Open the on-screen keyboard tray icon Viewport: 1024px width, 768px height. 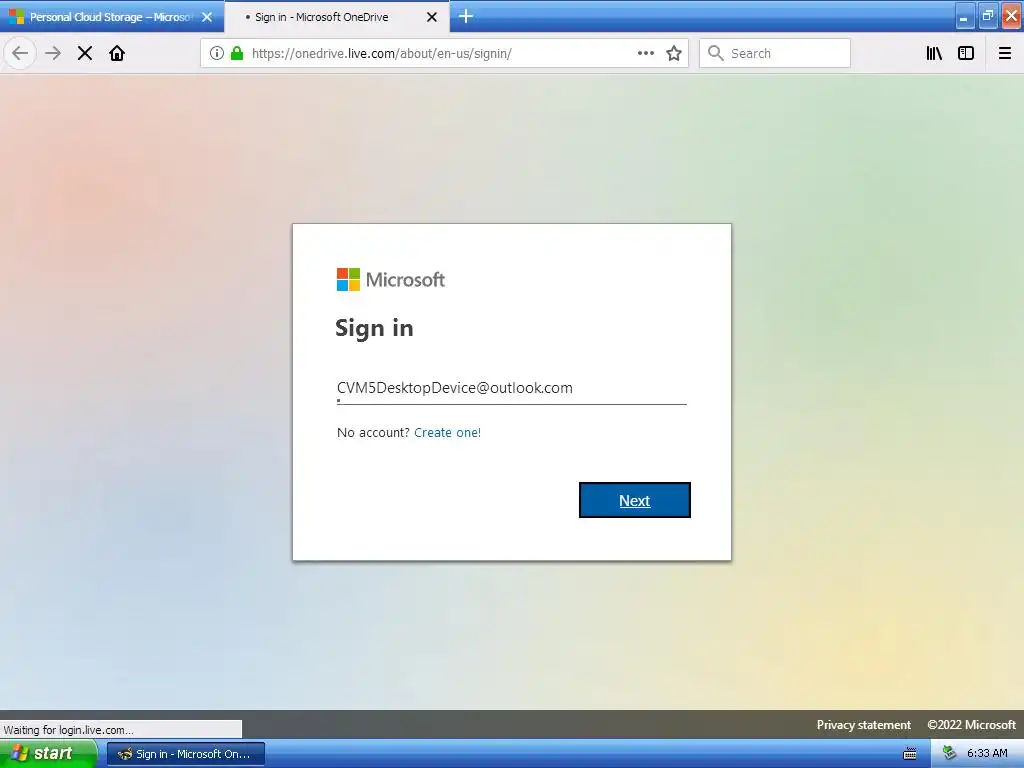point(910,754)
